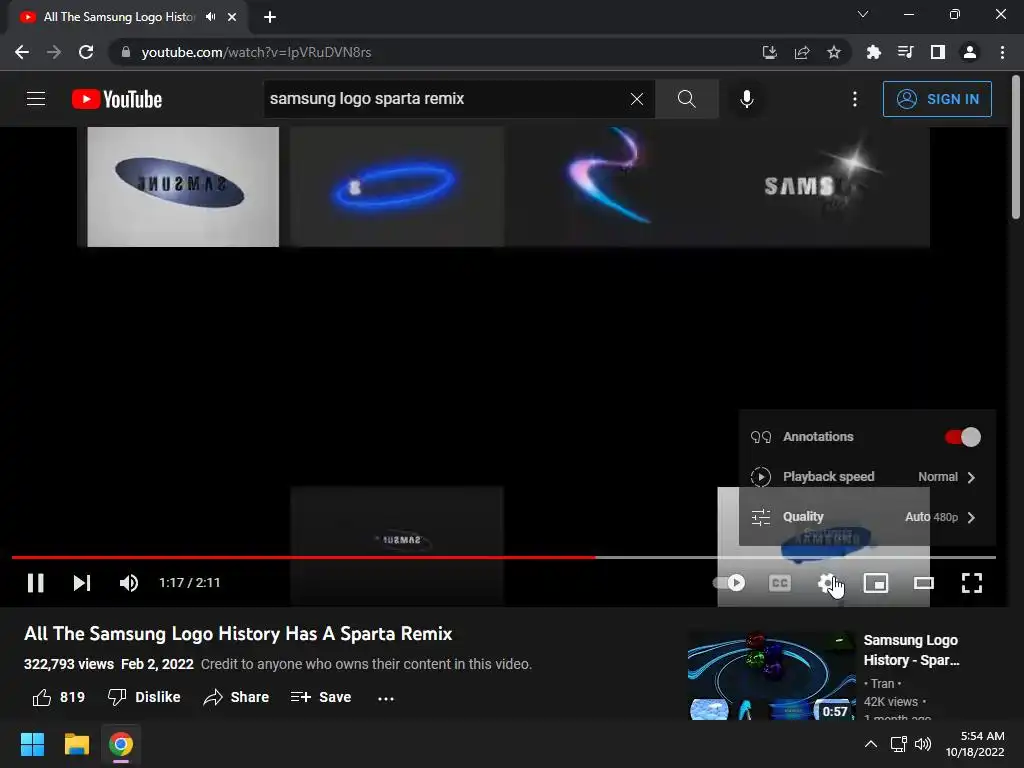The height and width of the screenshot is (768, 1024).
Task: Open Chrome extensions puzzle icon
Action: click(873, 52)
